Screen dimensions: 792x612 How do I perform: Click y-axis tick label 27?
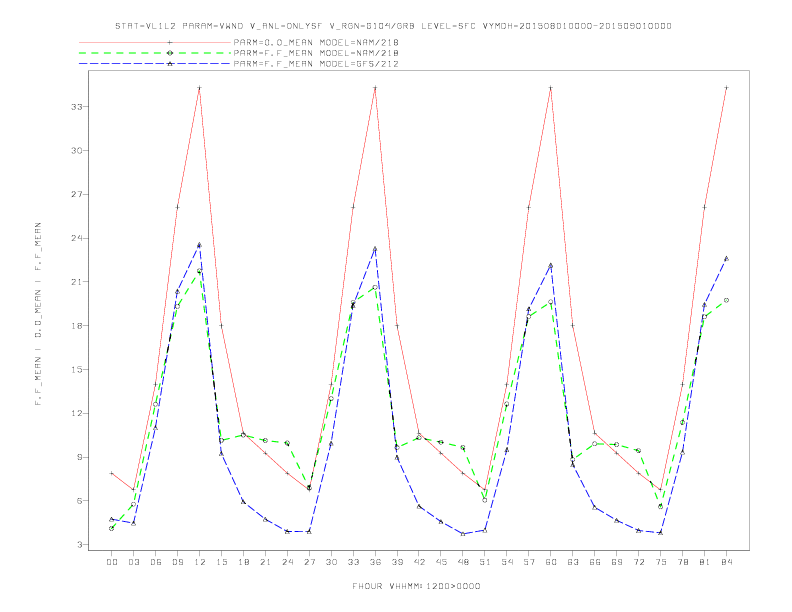point(77,194)
